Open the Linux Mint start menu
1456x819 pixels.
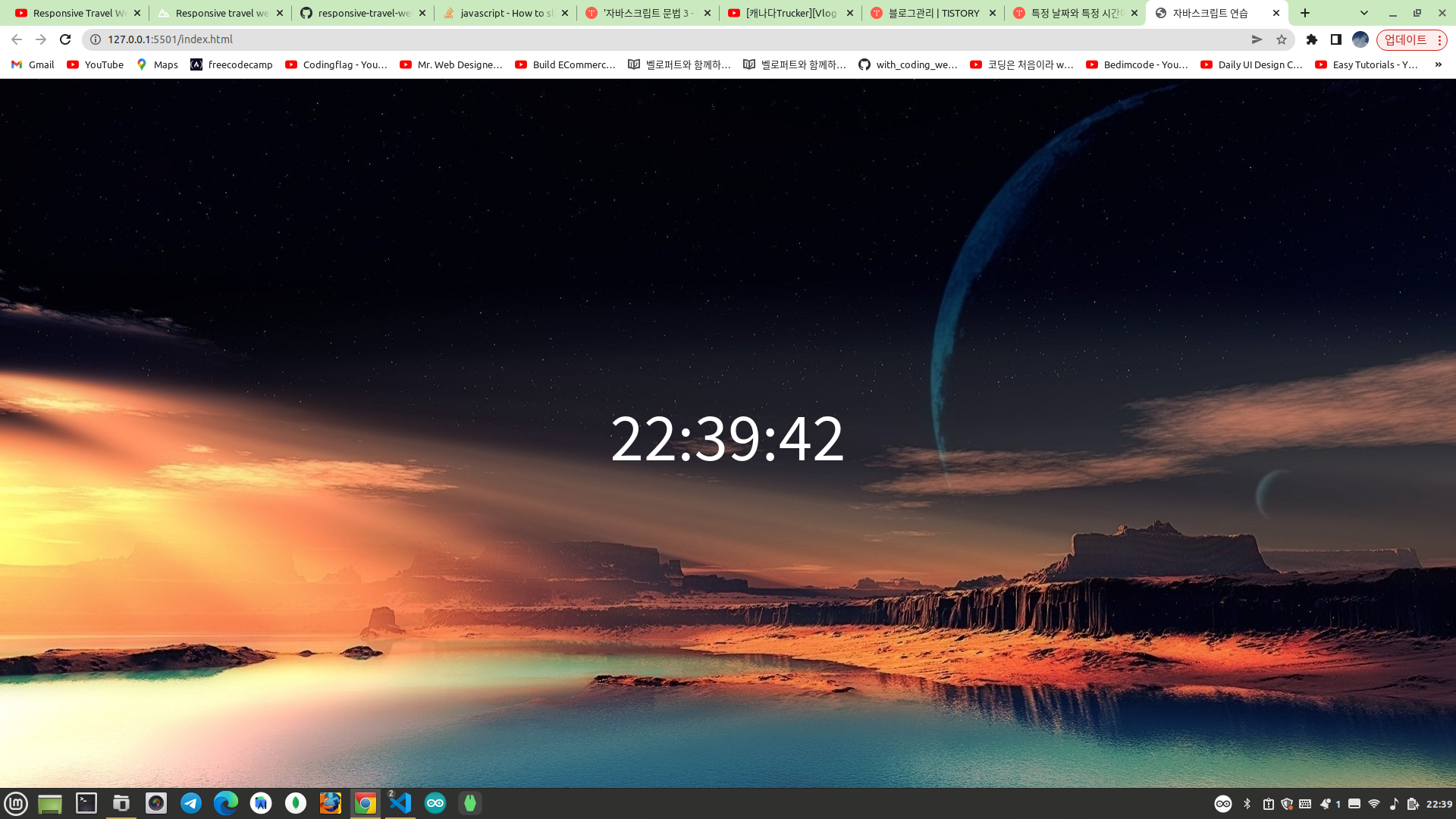coord(16,803)
